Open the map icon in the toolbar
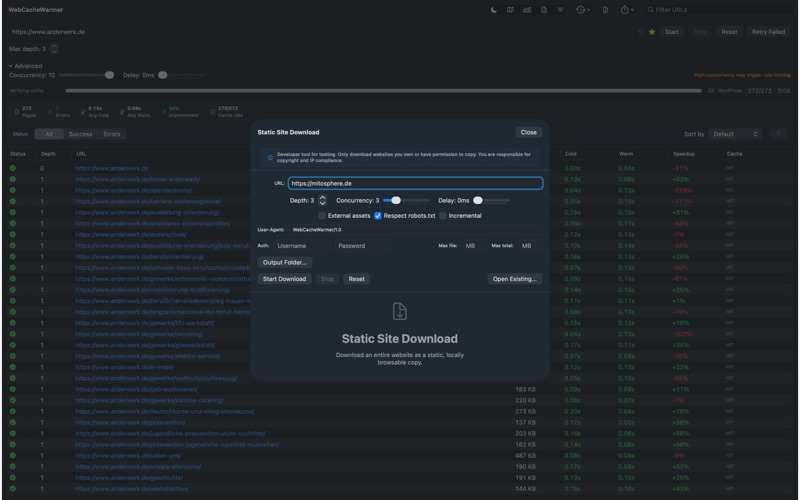Image resolution: width=800 pixels, height=500 pixels. coord(510,10)
